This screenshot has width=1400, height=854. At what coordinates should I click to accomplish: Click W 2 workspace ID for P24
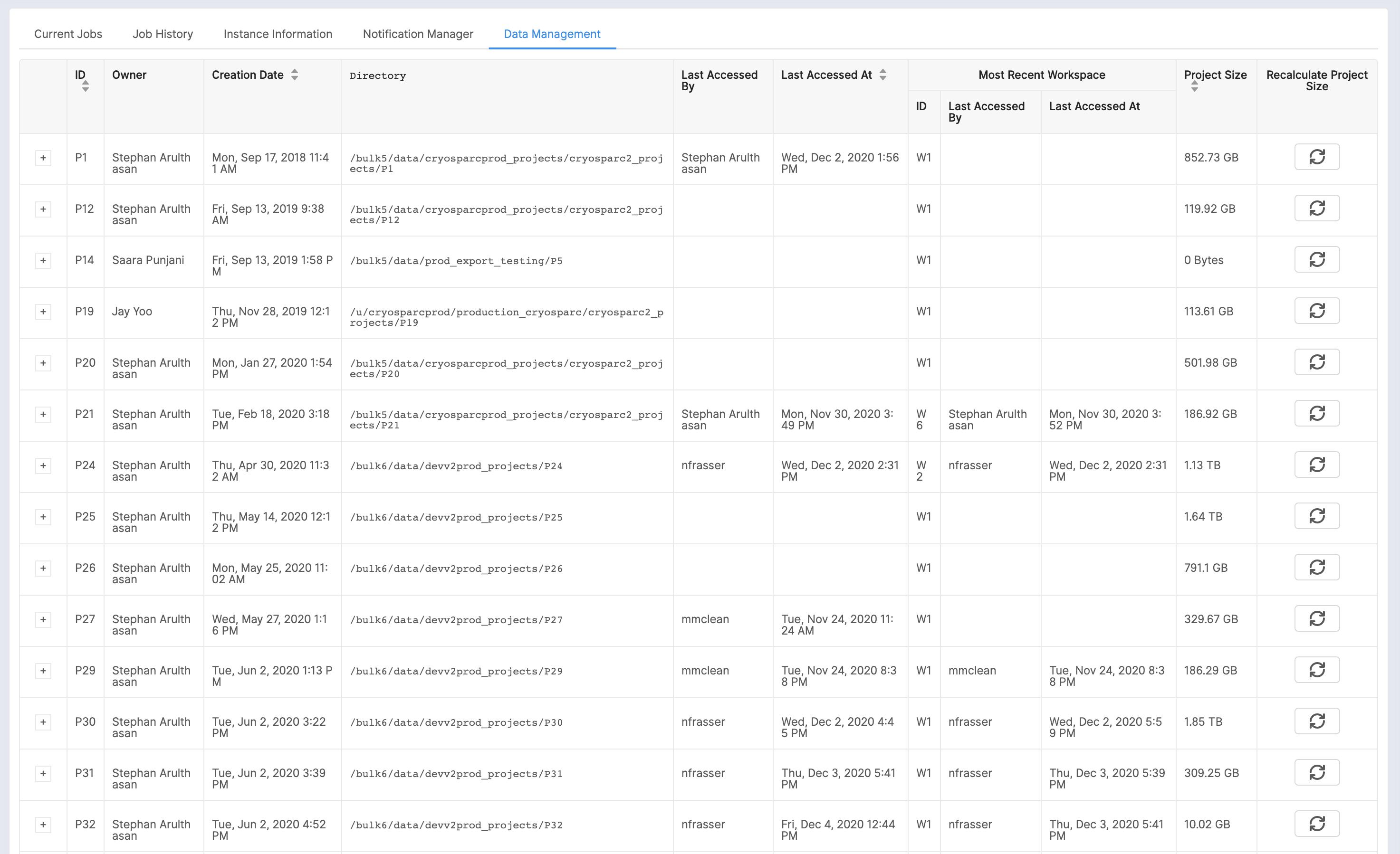921,471
